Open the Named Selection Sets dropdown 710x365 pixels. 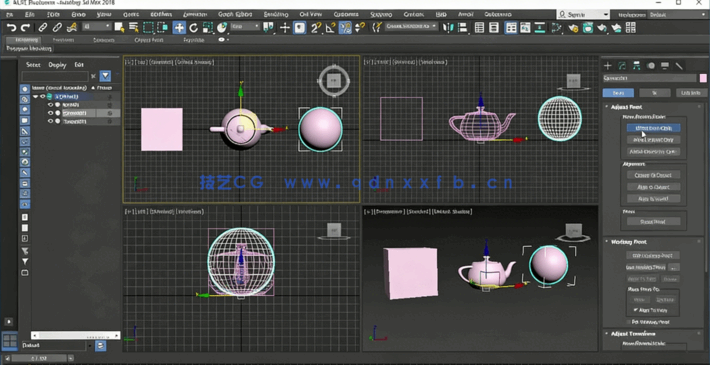411,27
